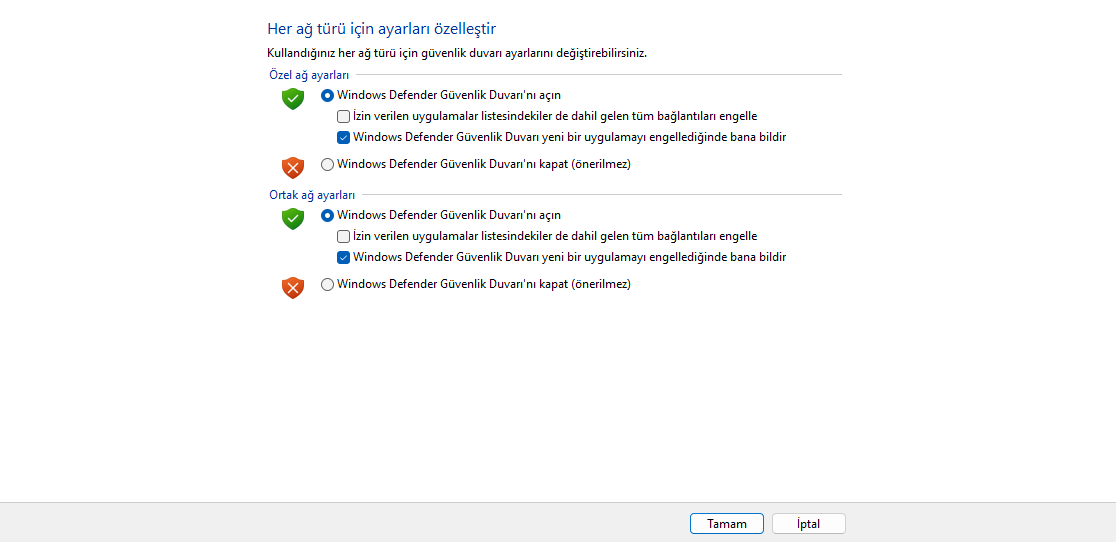Click description text 'Kullandığınız her ağ türü için...'
The image size is (1116, 542).
[457, 53]
